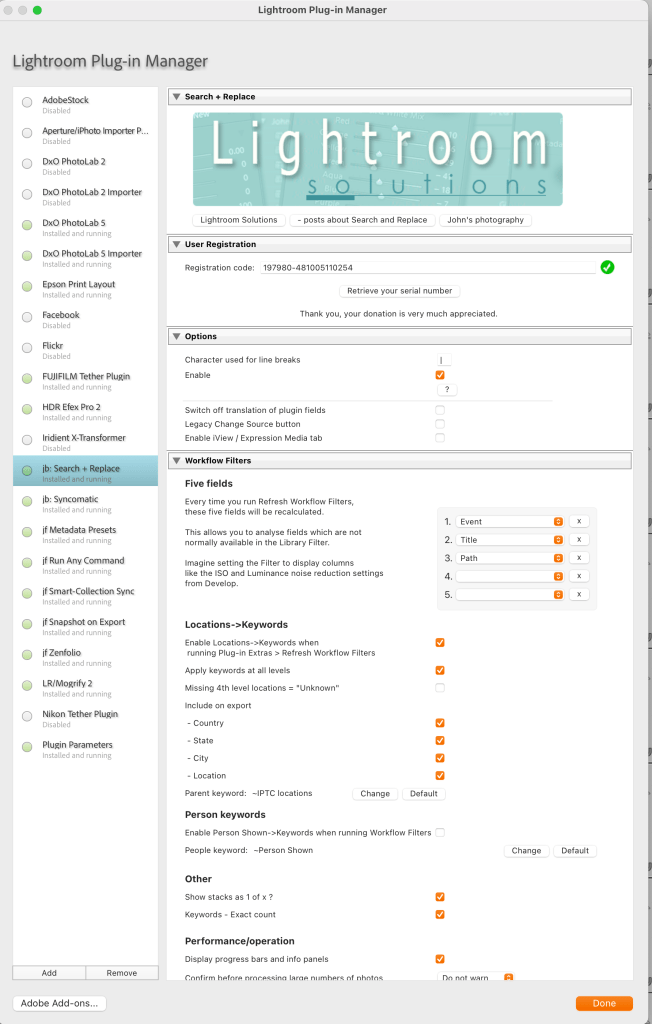
Task: Click the Registration code input field
Action: coord(425,268)
